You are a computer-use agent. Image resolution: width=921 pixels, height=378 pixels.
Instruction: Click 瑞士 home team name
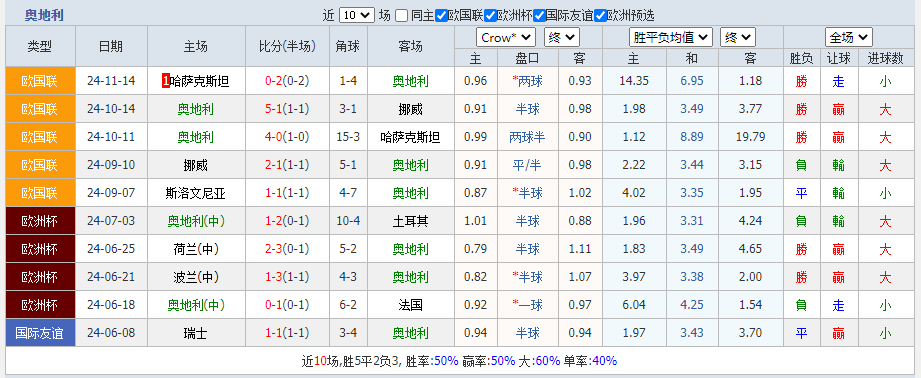[196, 333]
